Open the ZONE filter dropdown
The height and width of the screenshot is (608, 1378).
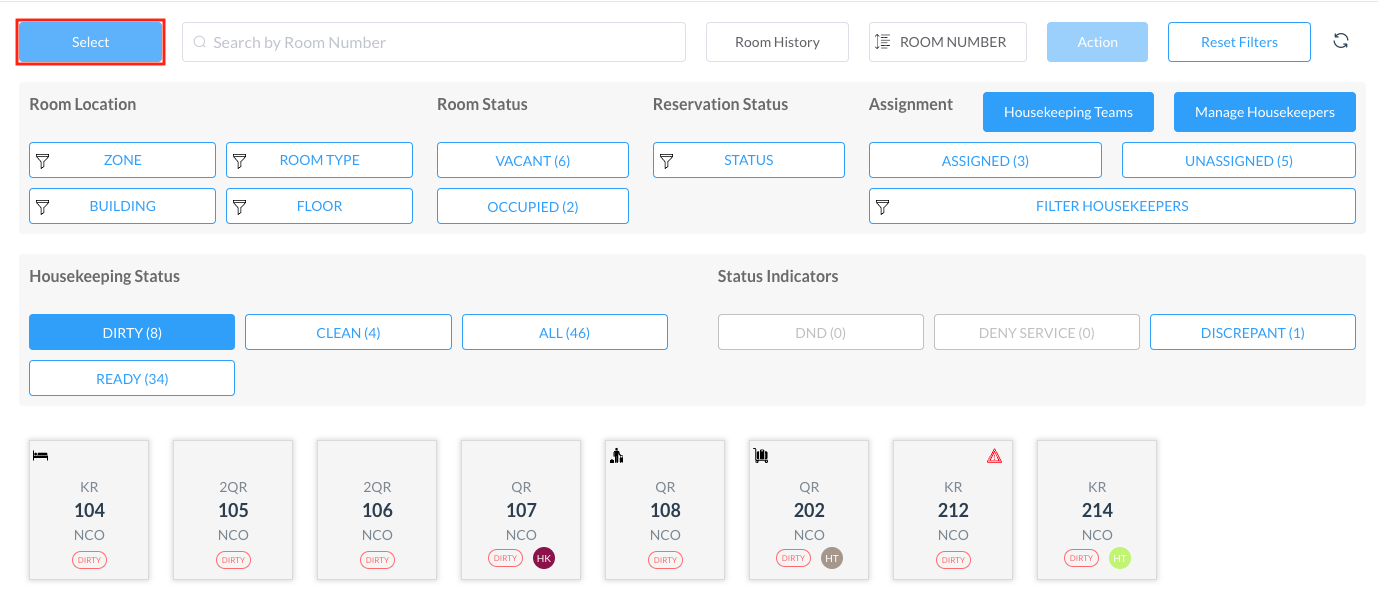coord(122,160)
